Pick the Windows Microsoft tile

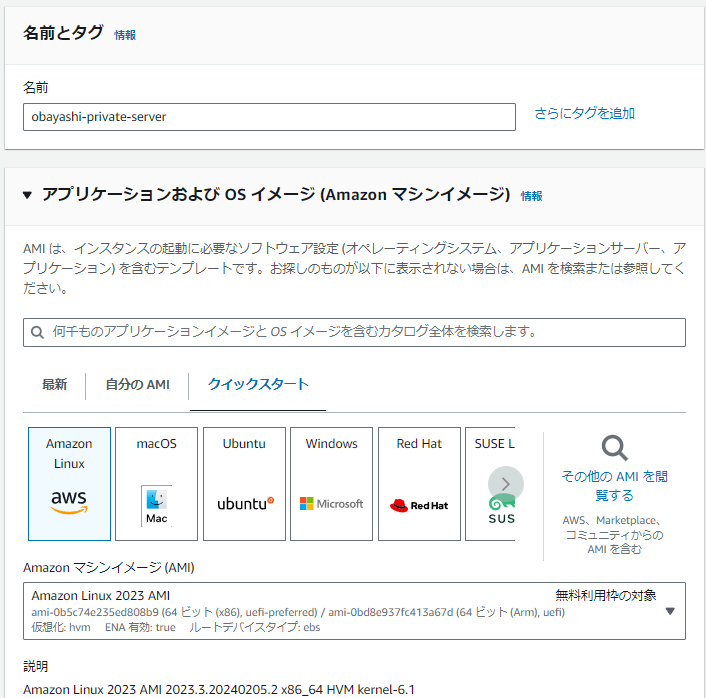(x=331, y=484)
